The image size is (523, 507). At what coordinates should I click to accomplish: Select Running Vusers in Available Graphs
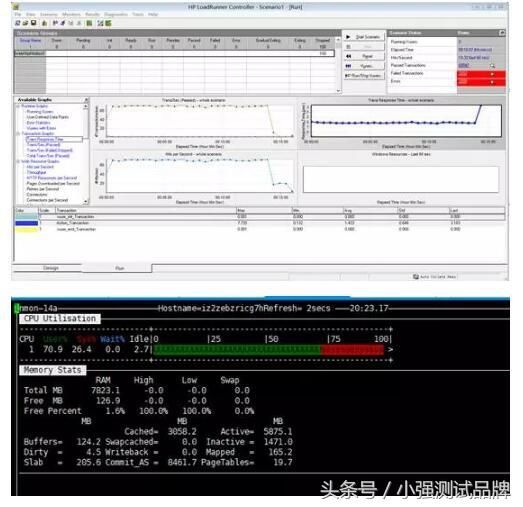40,112
